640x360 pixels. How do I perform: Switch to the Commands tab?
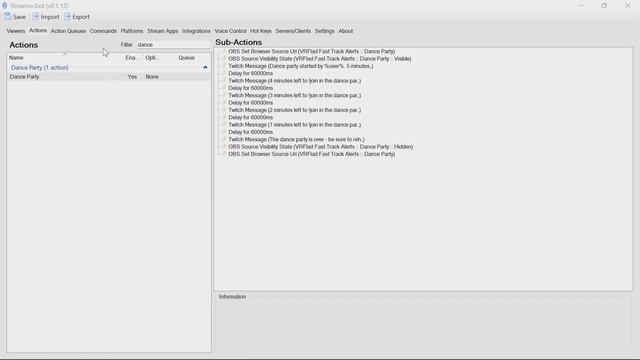103,31
